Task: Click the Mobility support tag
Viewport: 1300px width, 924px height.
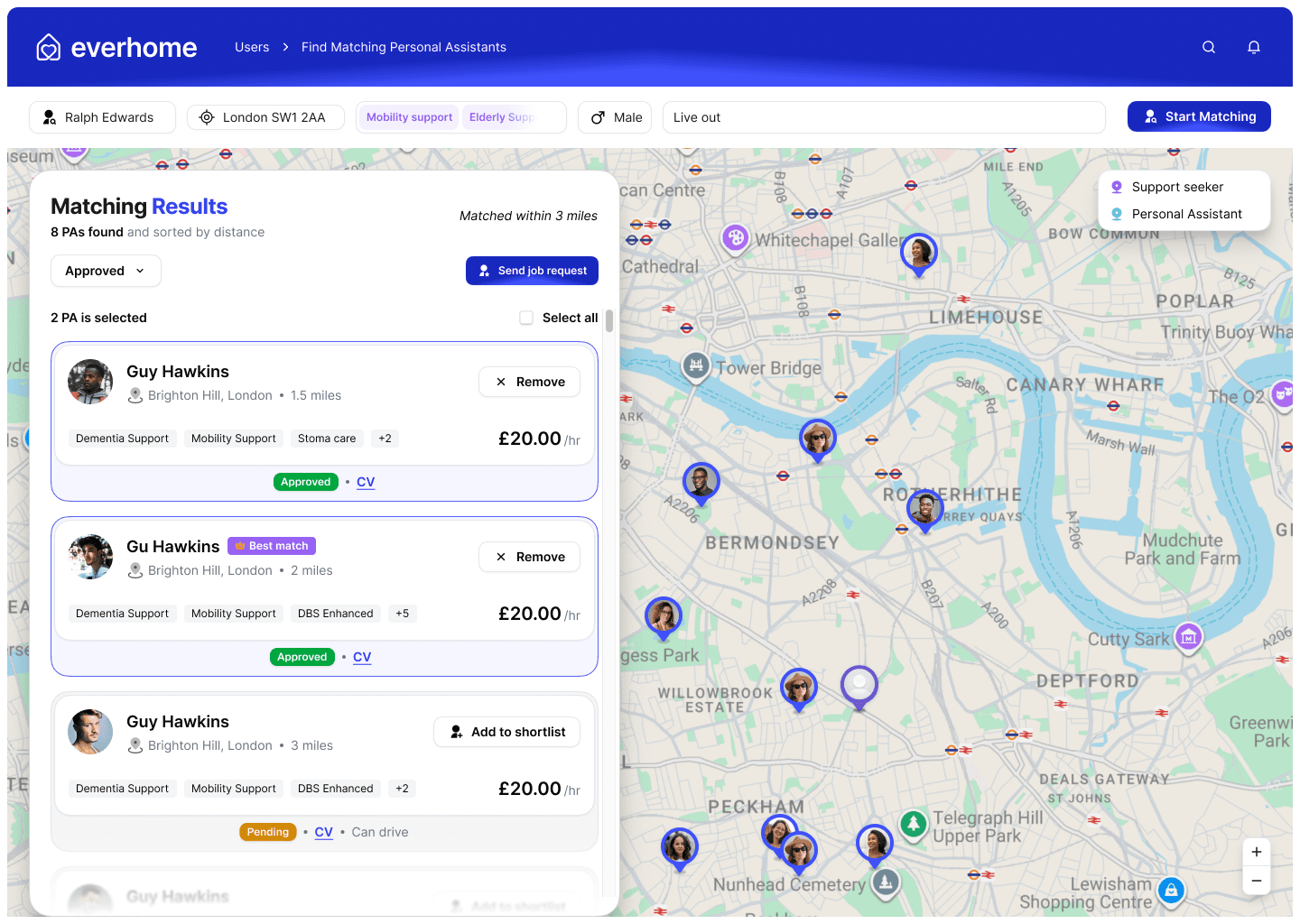Action: click(409, 117)
